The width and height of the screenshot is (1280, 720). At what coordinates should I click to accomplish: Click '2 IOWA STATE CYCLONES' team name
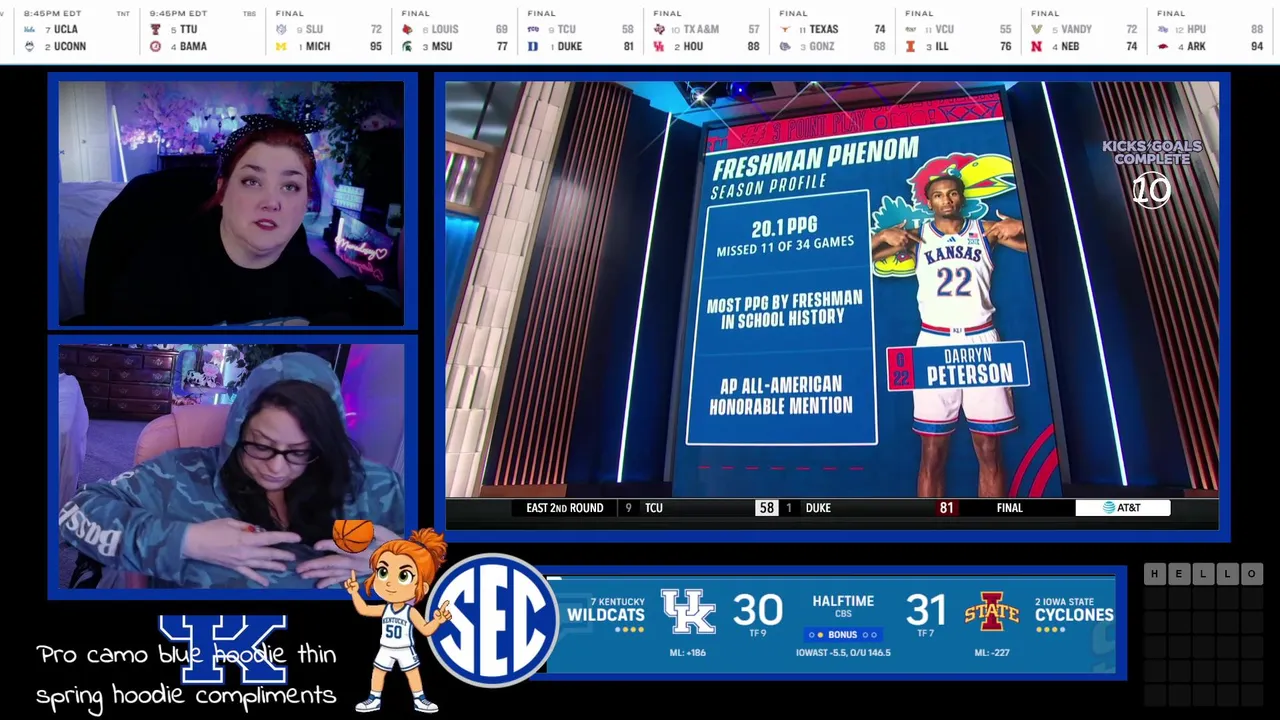[1073, 610]
